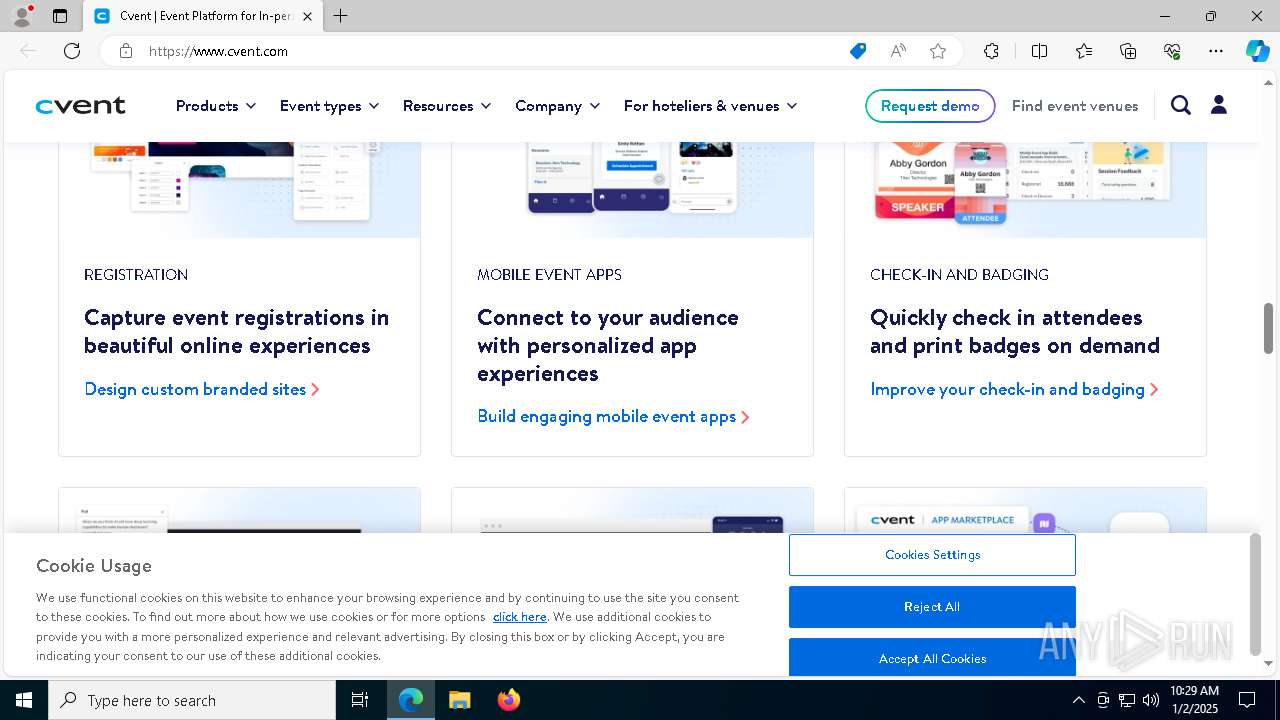Reload the current page
The width and height of the screenshot is (1280, 720).
[72, 51]
